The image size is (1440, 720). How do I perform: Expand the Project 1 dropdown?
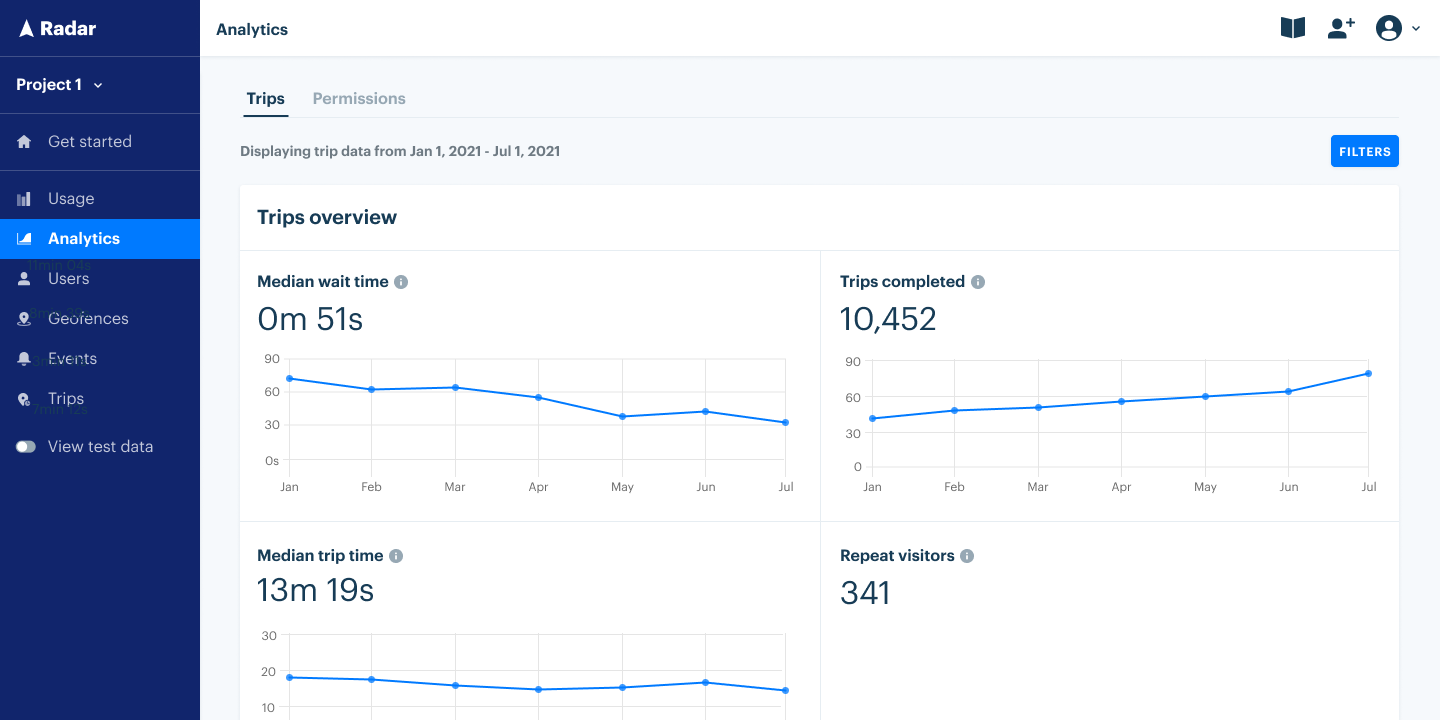click(59, 85)
